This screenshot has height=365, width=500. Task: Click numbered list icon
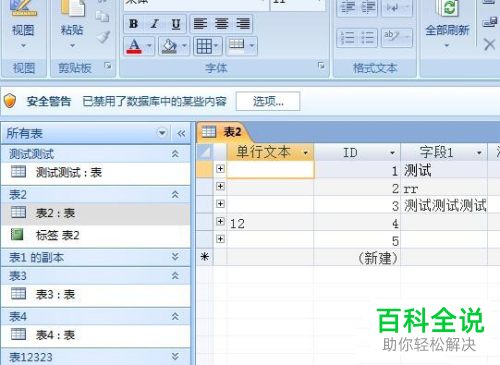point(347,38)
